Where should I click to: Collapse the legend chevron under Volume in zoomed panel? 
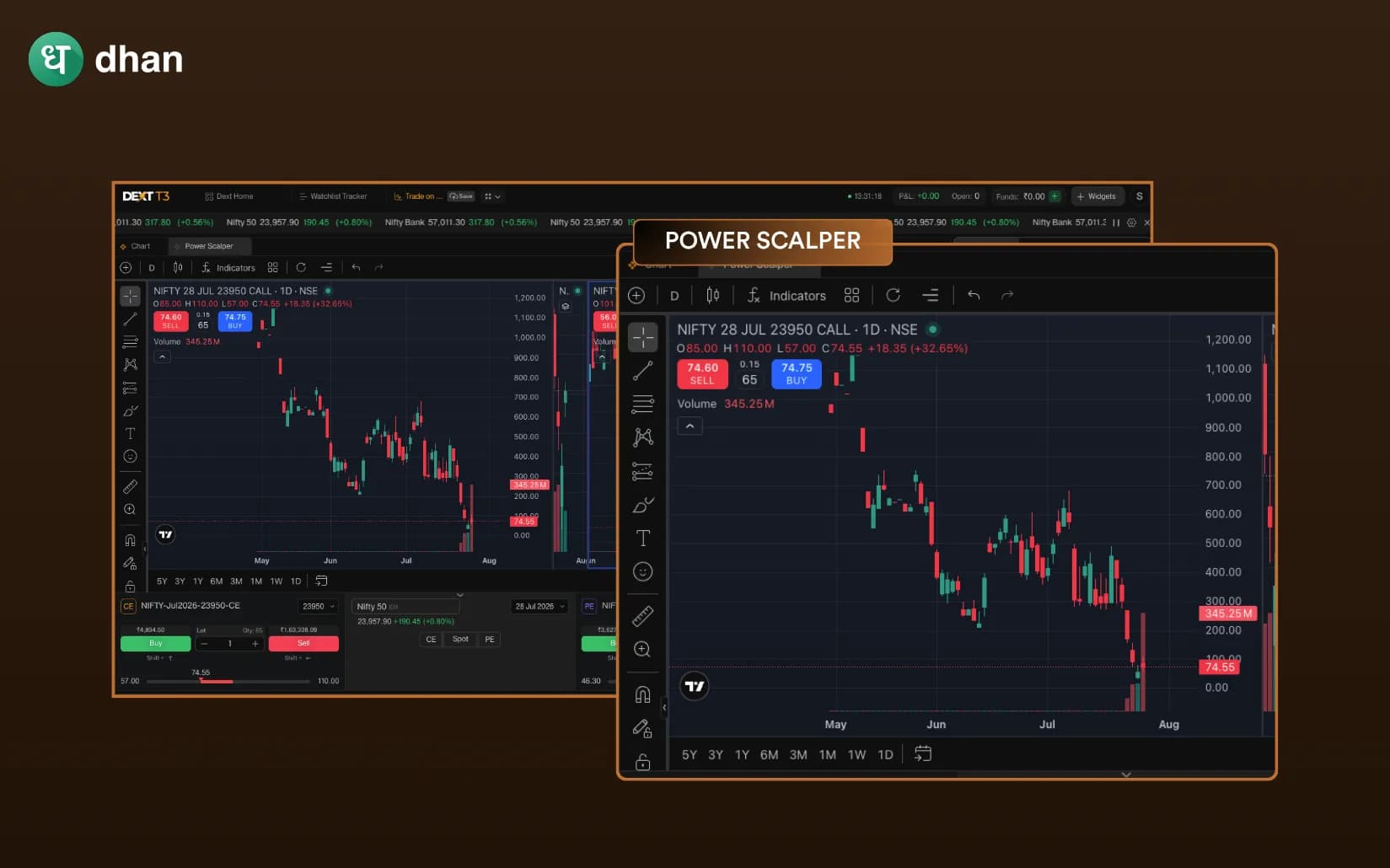[690, 426]
